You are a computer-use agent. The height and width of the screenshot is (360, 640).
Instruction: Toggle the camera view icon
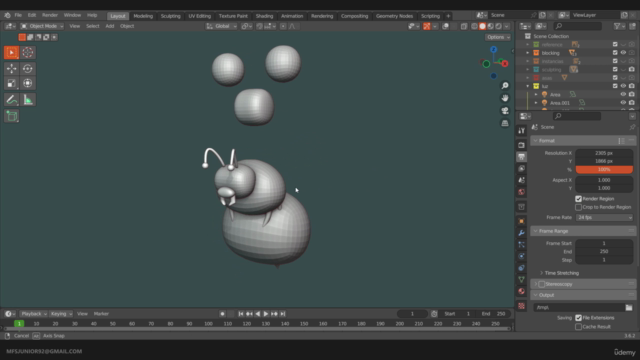coord(505,111)
